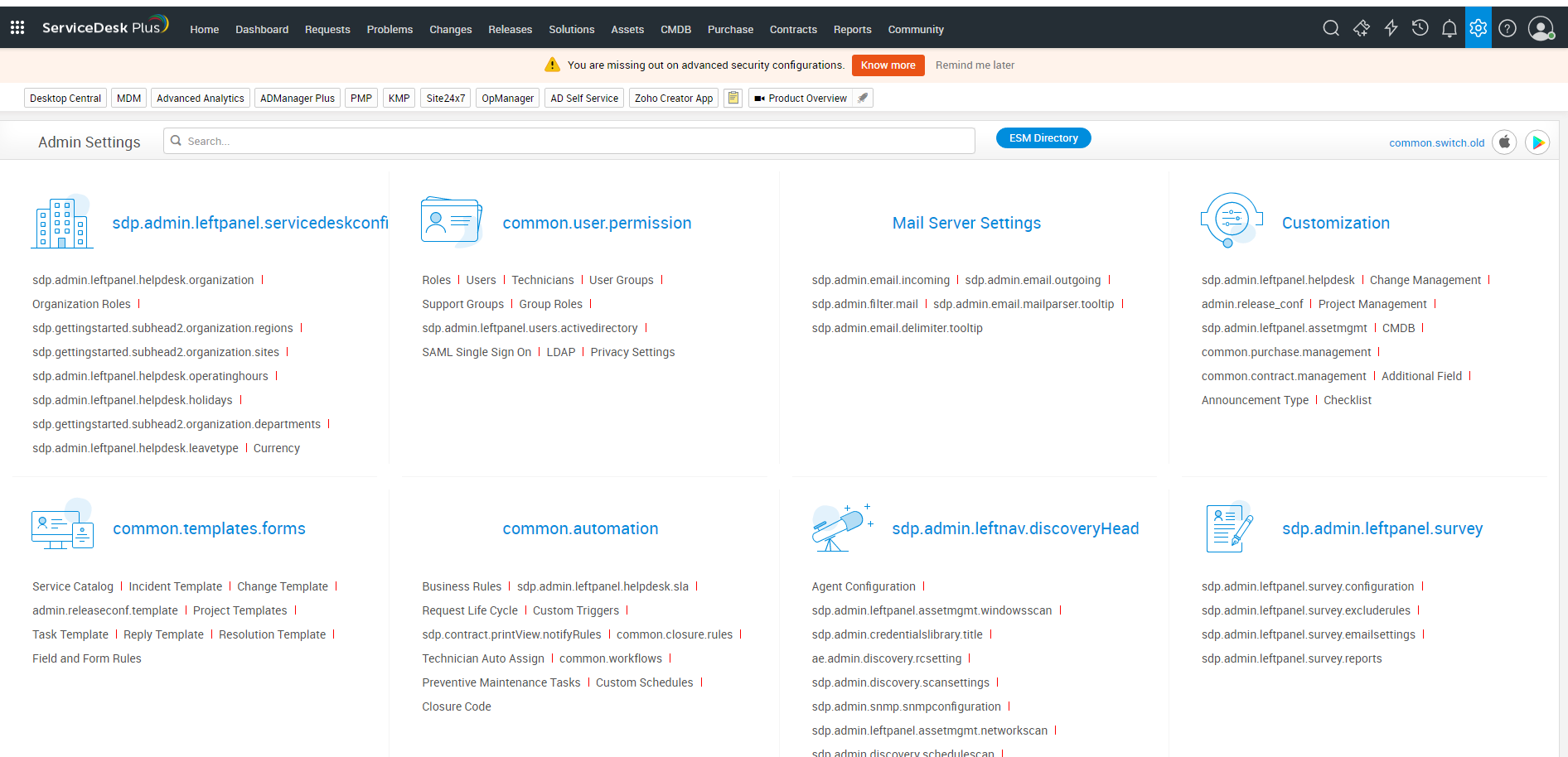Open the Requests module

327,29
